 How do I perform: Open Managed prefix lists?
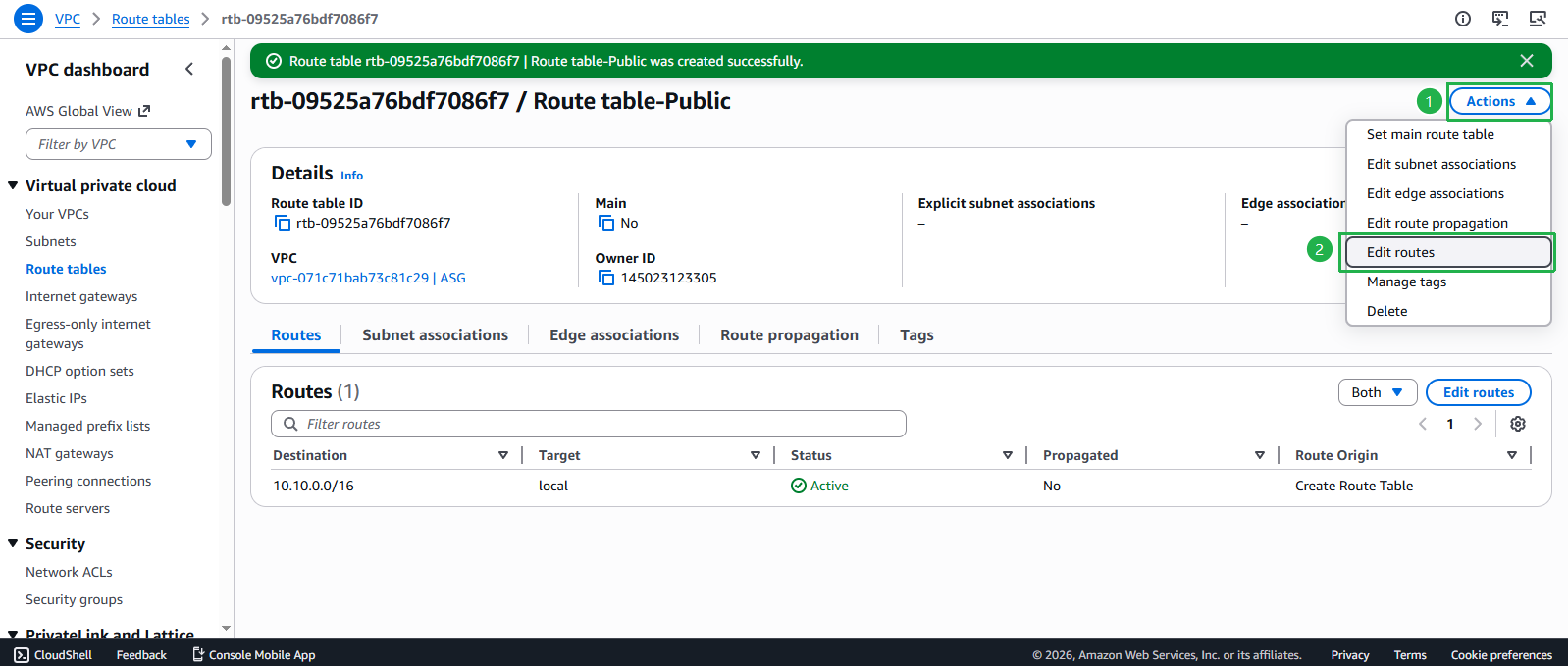coord(87,426)
